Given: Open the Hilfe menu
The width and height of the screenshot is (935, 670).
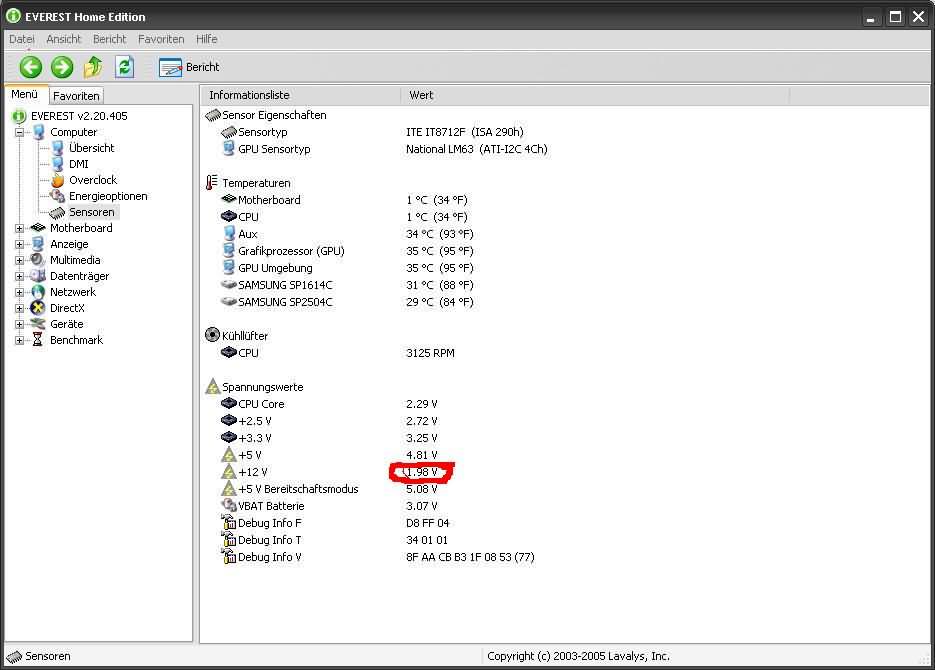Looking at the screenshot, I should click(x=206, y=39).
